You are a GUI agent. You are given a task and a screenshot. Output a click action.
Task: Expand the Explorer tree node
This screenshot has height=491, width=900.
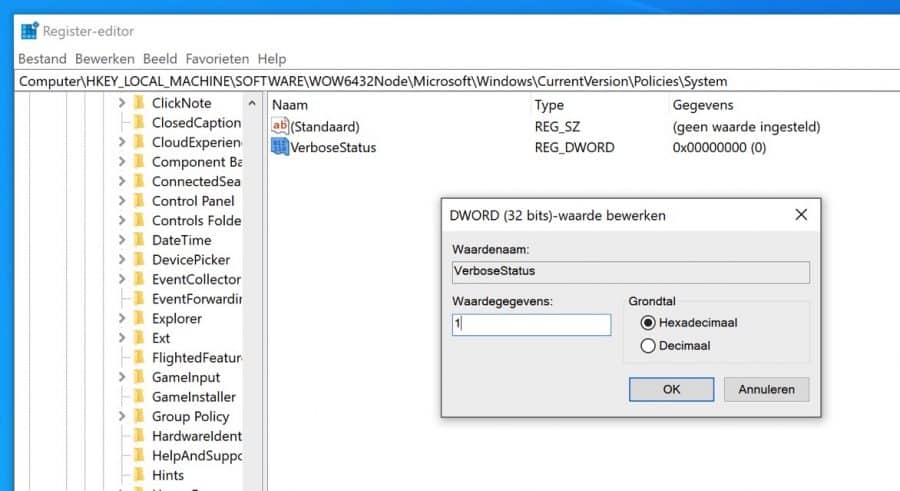coord(122,318)
